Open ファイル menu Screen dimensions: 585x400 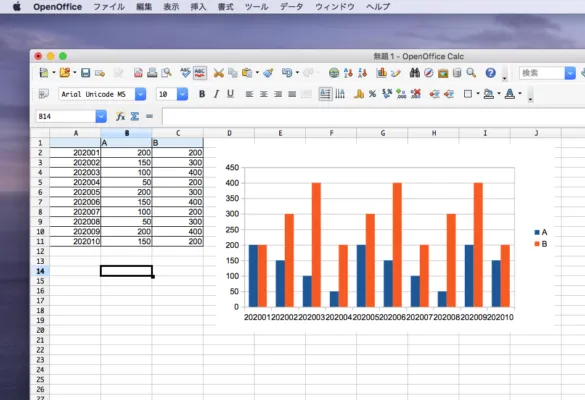109,6
